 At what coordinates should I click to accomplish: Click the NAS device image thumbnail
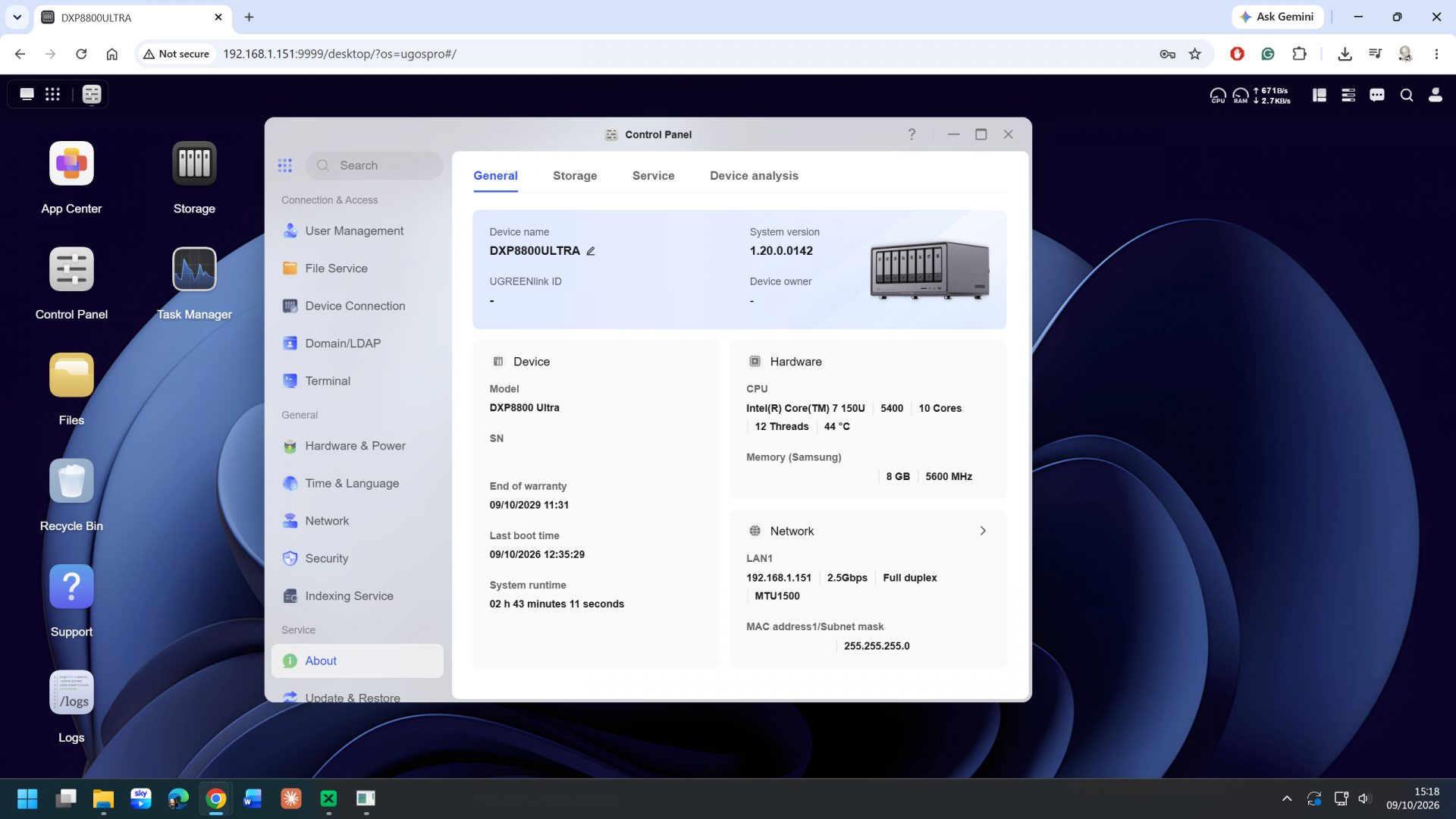pos(930,270)
